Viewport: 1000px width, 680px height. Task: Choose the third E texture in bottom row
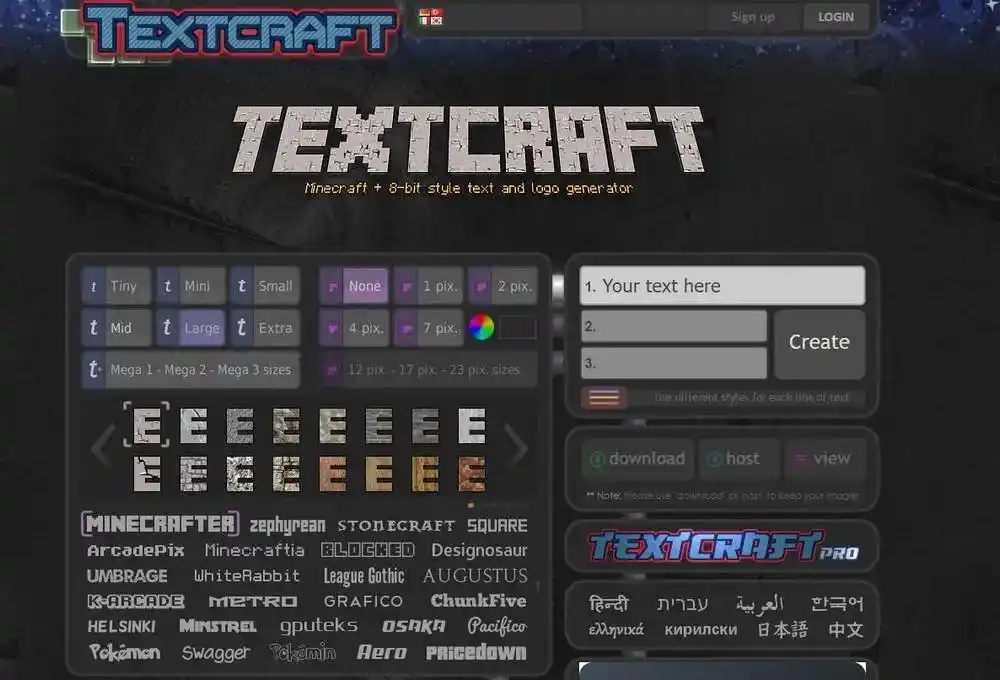[240, 474]
